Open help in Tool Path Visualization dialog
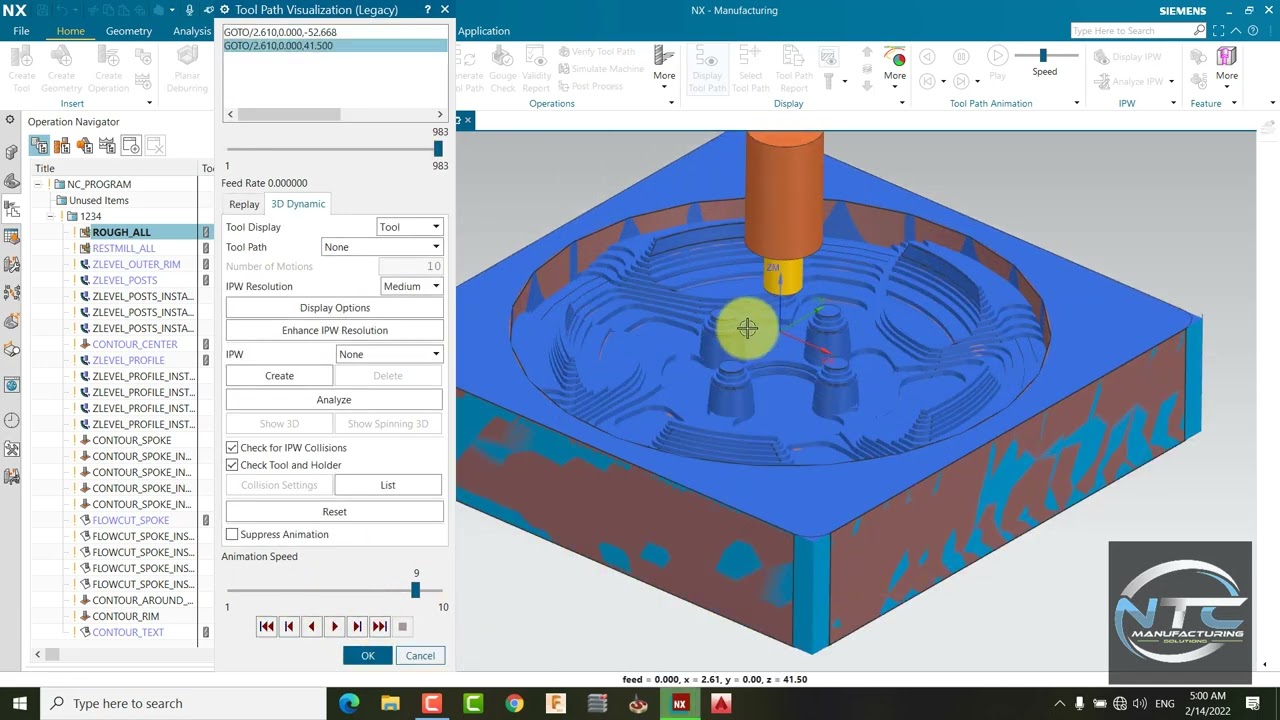Image resolution: width=1280 pixels, height=720 pixels. tap(428, 10)
